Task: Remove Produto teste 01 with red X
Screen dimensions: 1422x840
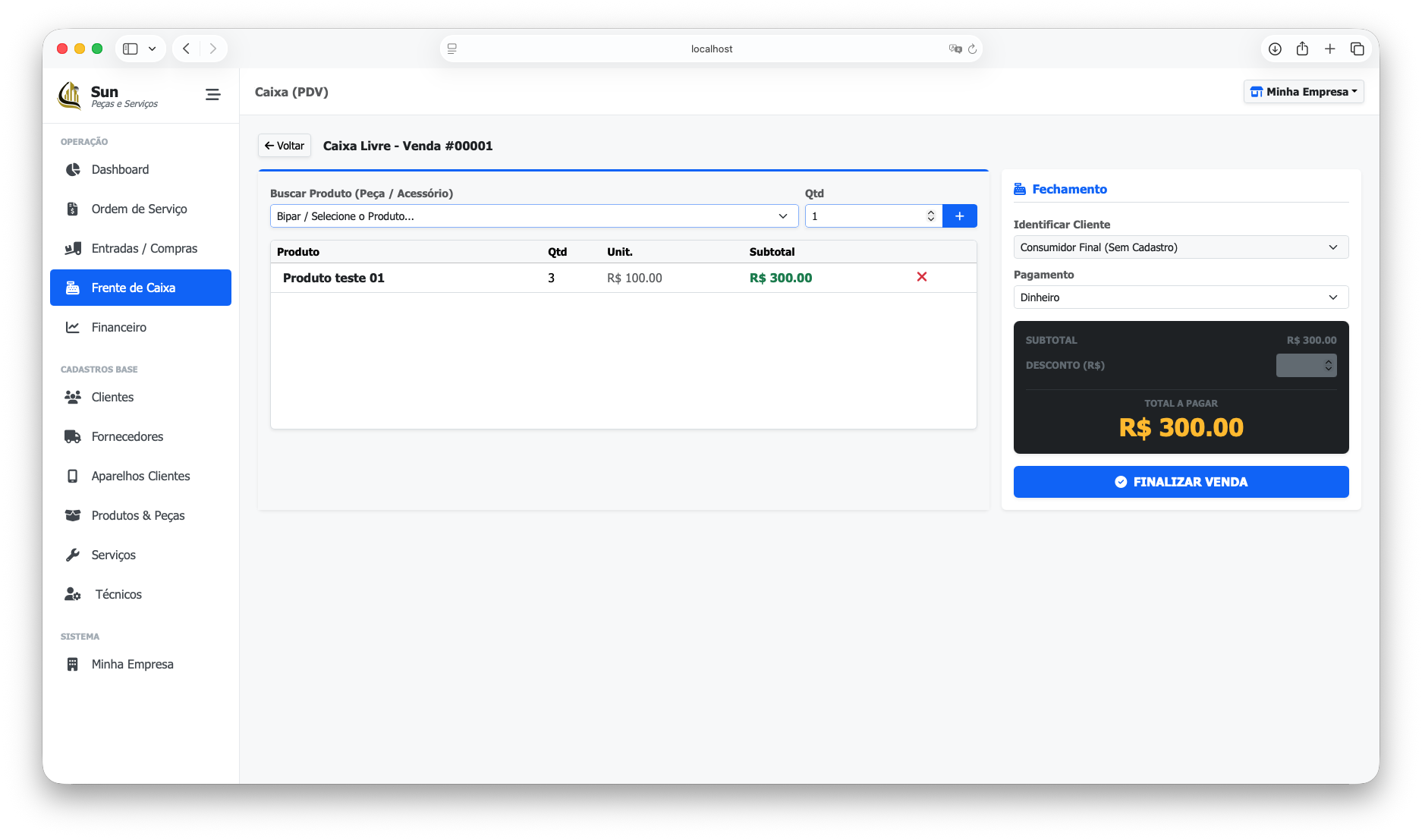Action: (921, 277)
